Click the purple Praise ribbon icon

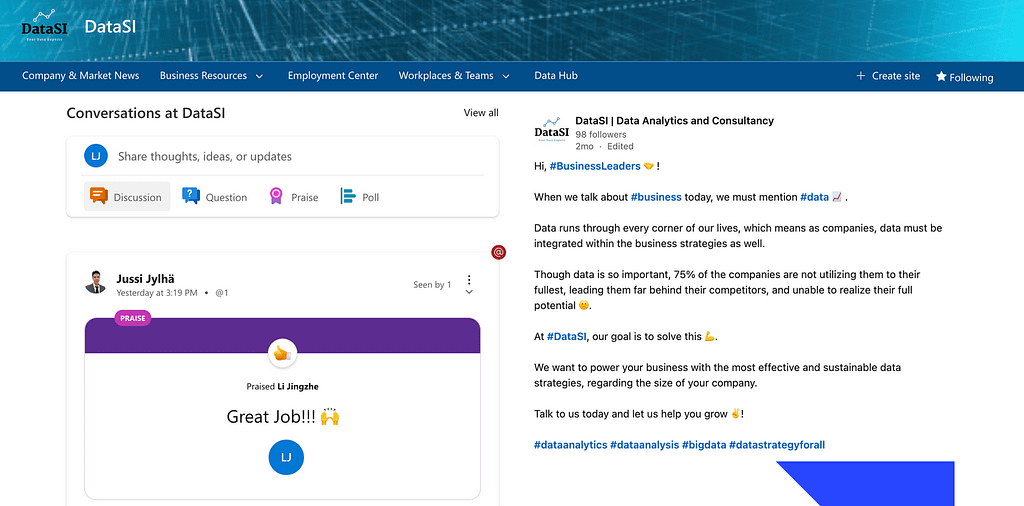coord(276,196)
